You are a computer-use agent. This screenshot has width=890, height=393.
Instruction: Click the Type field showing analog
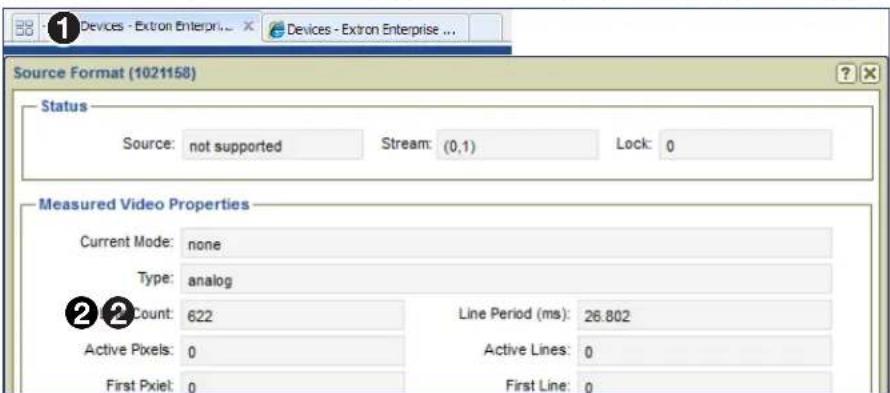tap(506, 279)
